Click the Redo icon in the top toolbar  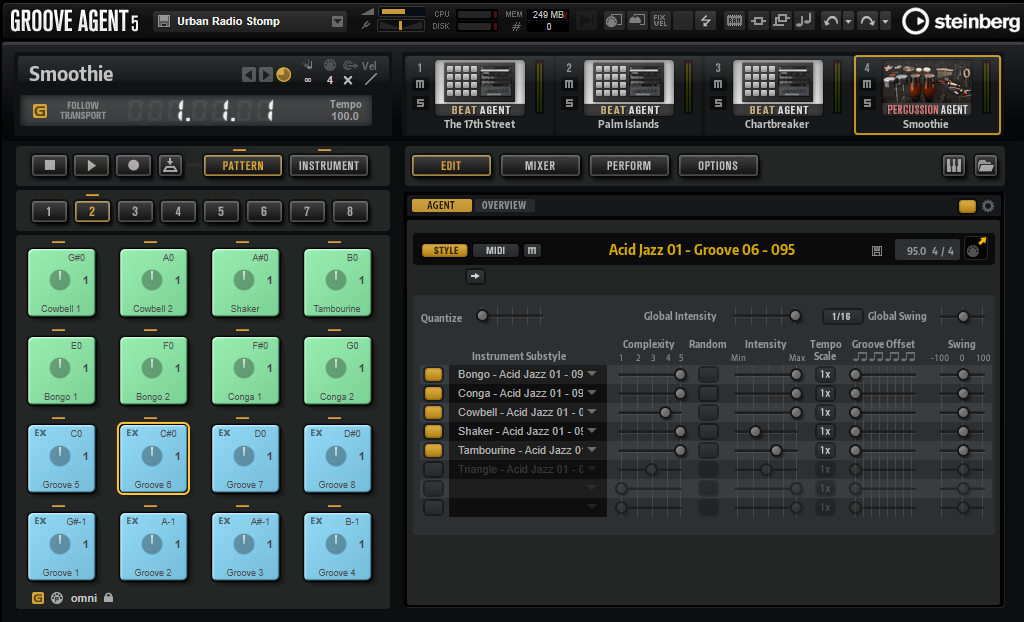(867, 19)
